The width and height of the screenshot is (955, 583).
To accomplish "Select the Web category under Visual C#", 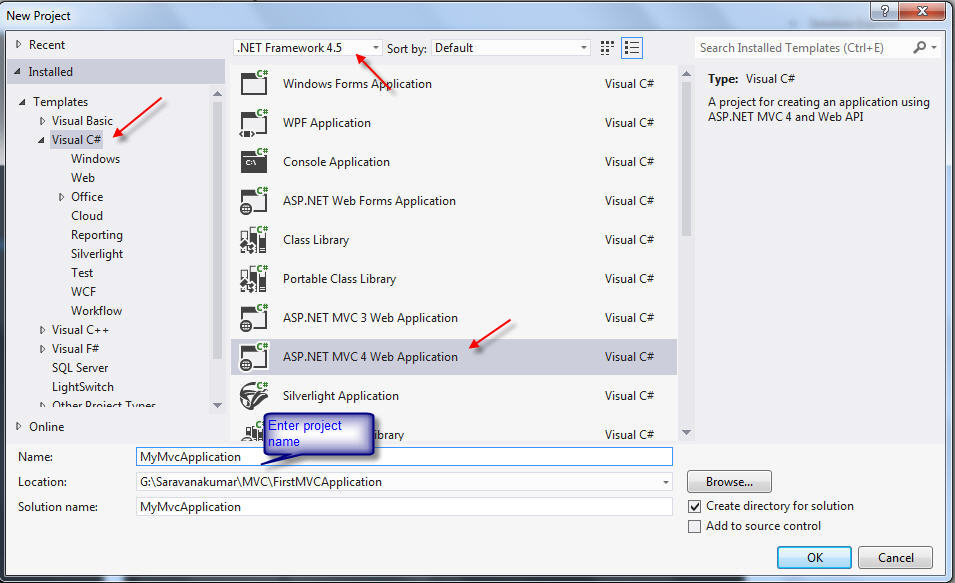I will coord(83,177).
